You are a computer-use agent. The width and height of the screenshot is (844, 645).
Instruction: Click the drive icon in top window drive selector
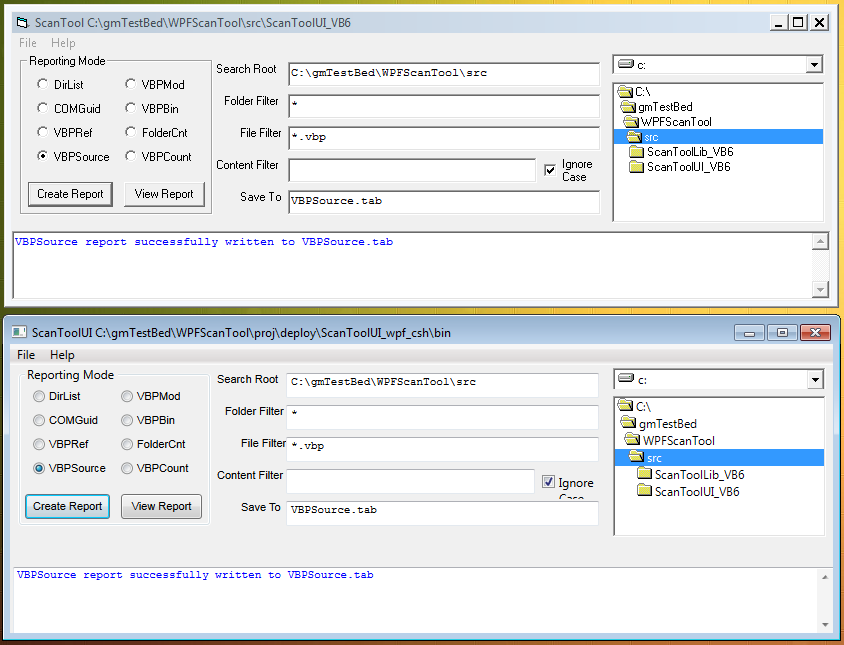coord(626,64)
